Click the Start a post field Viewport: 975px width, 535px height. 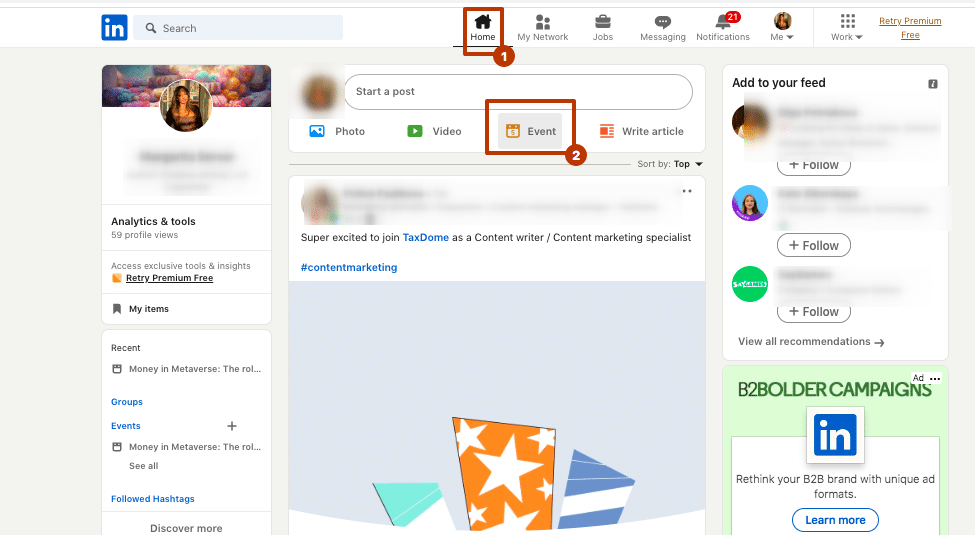518,91
